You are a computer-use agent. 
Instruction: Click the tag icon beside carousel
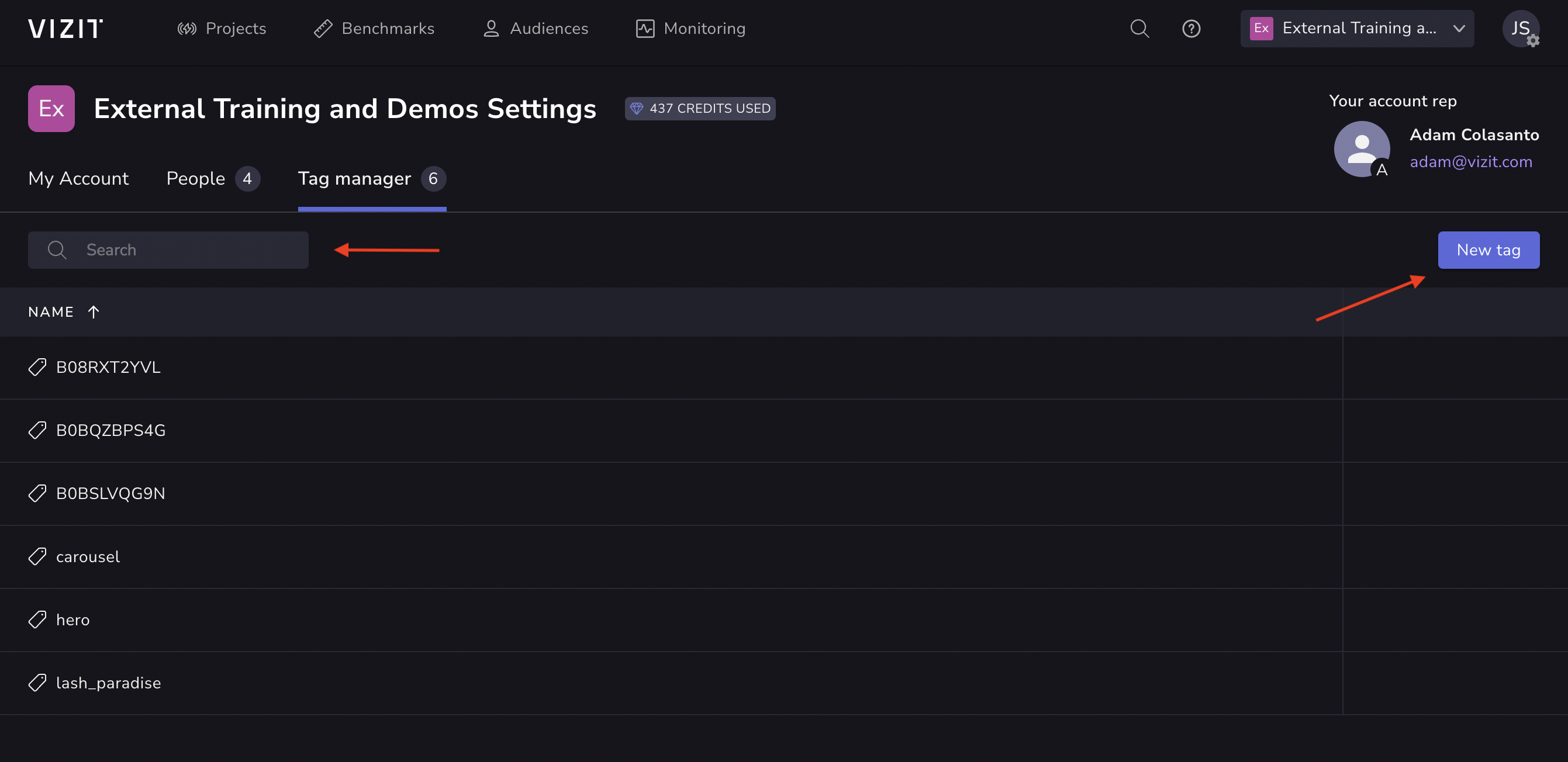point(37,556)
